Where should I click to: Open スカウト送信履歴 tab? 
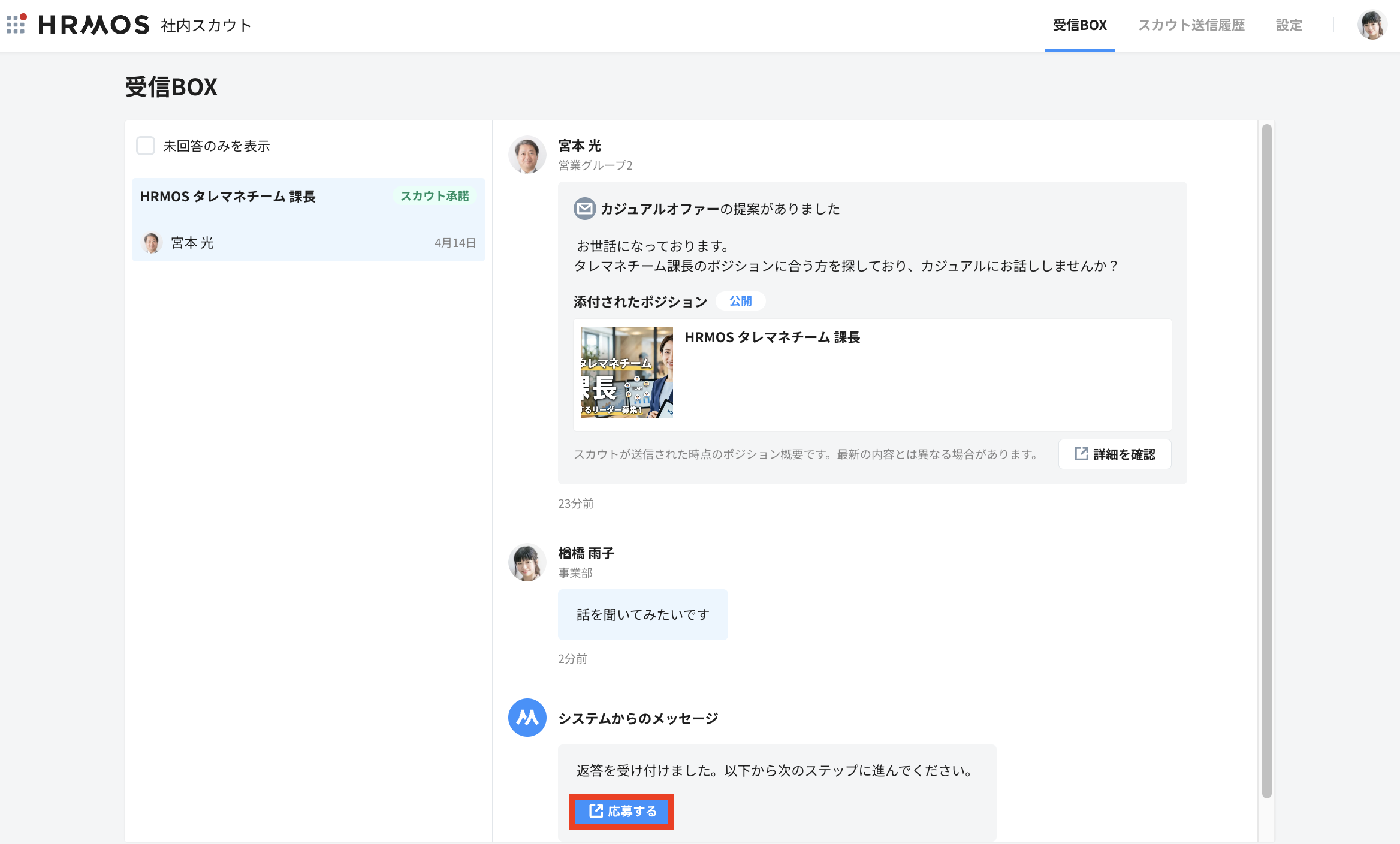coord(1191,25)
